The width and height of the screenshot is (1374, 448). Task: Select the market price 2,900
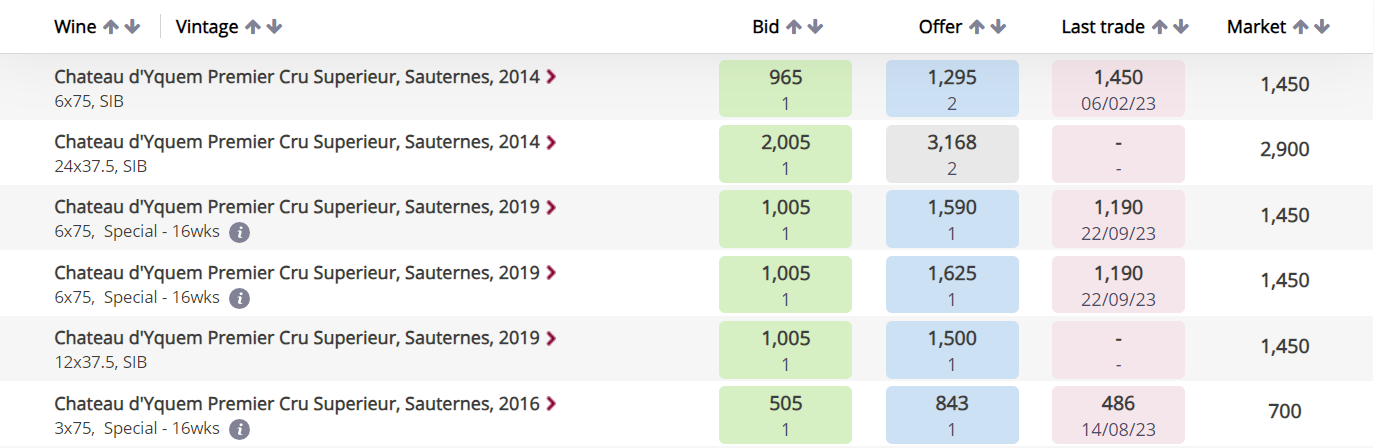(x=1285, y=150)
